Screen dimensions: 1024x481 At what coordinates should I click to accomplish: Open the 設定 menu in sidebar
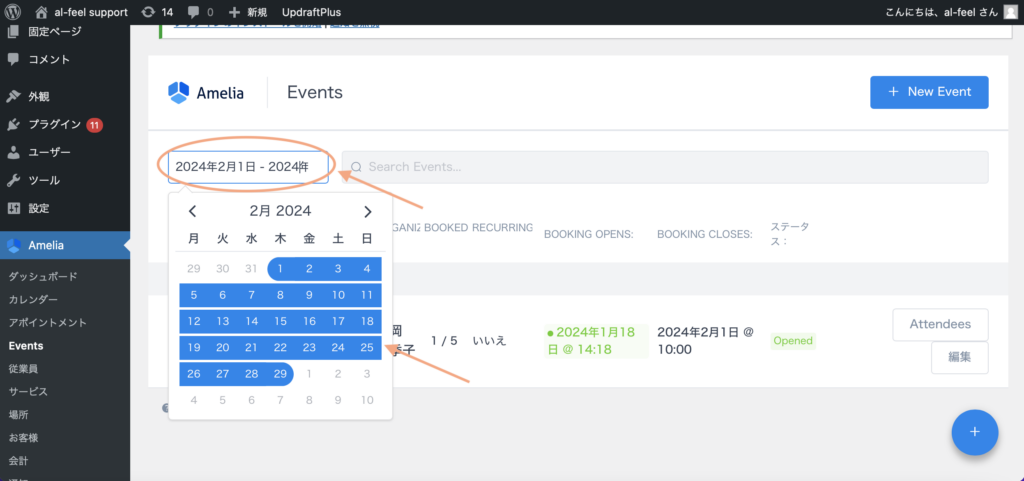pyautogui.click(x=39, y=208)
